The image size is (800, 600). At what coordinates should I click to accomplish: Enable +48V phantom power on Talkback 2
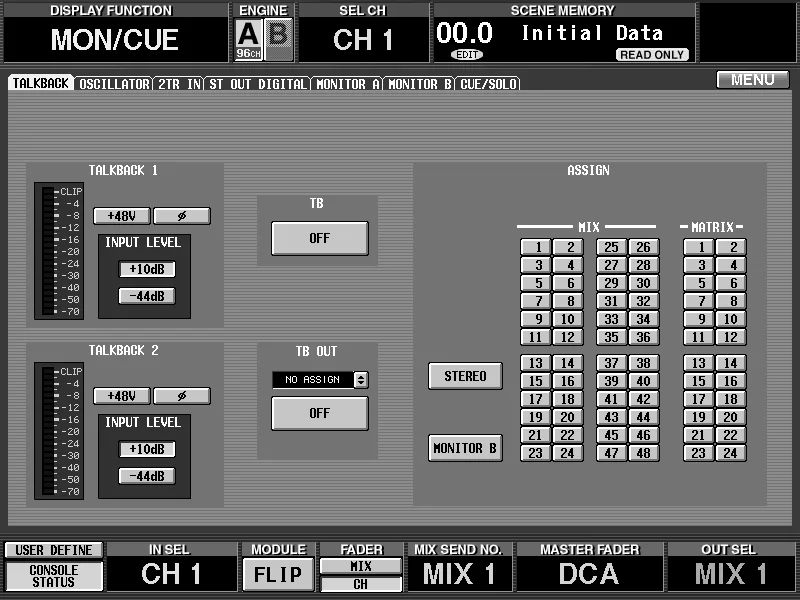(121, 396)
